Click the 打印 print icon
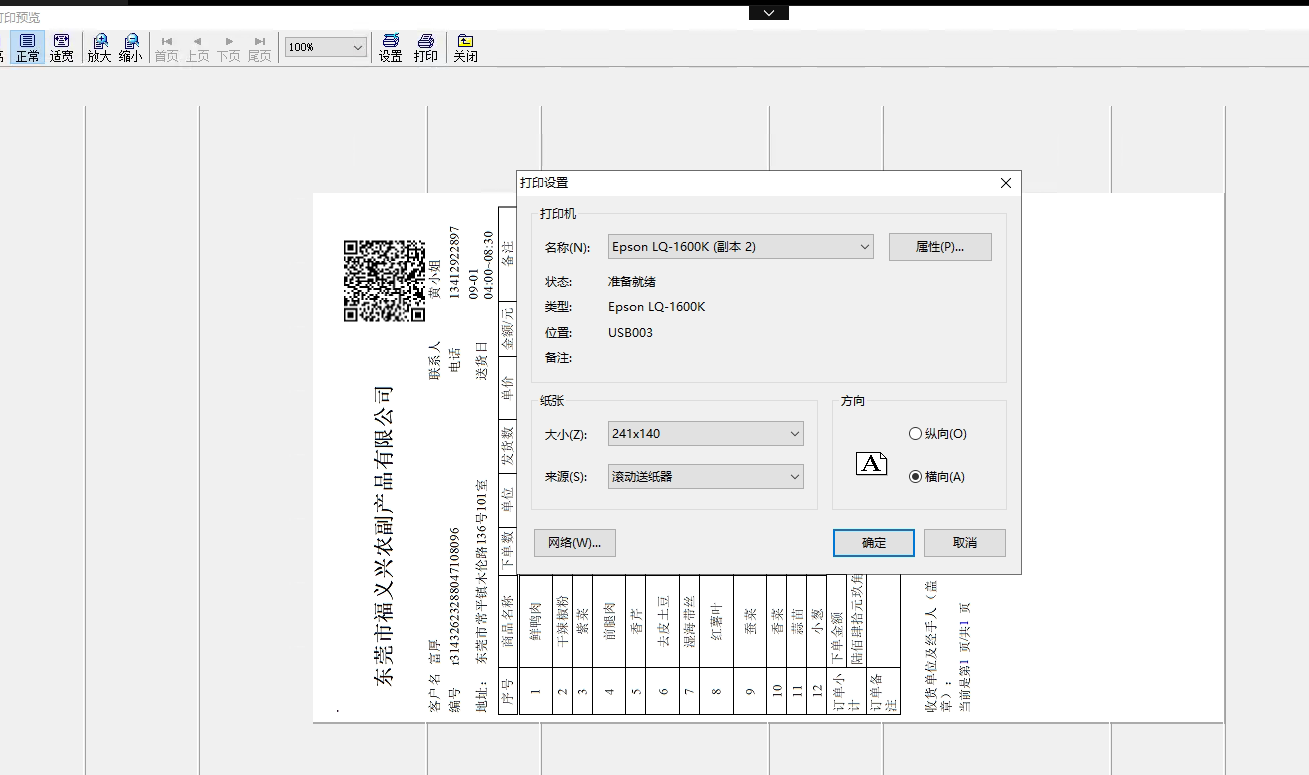The width and height of the screenshot is (1309, 775). 426,47
